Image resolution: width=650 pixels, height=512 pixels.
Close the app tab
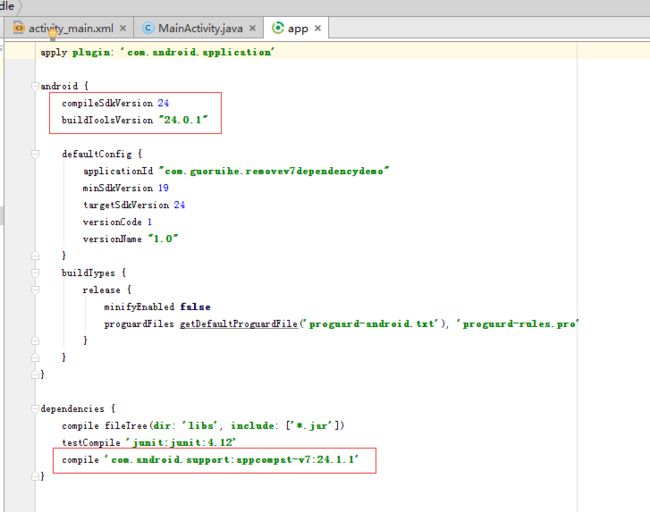coord(318,28)
